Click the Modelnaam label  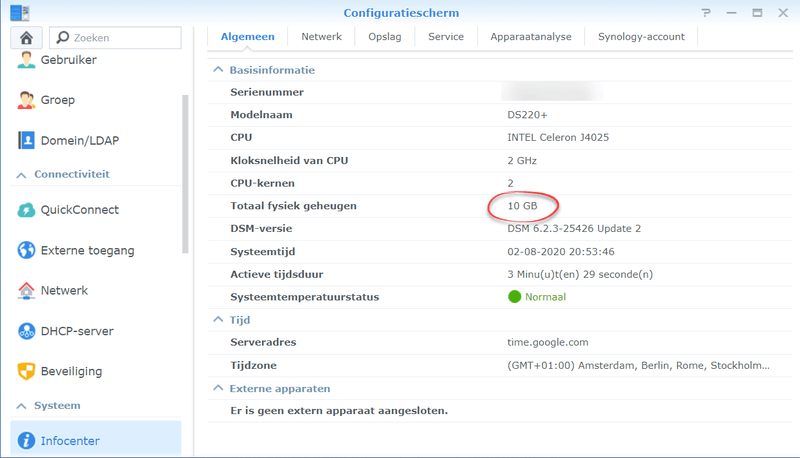point(261,115)
